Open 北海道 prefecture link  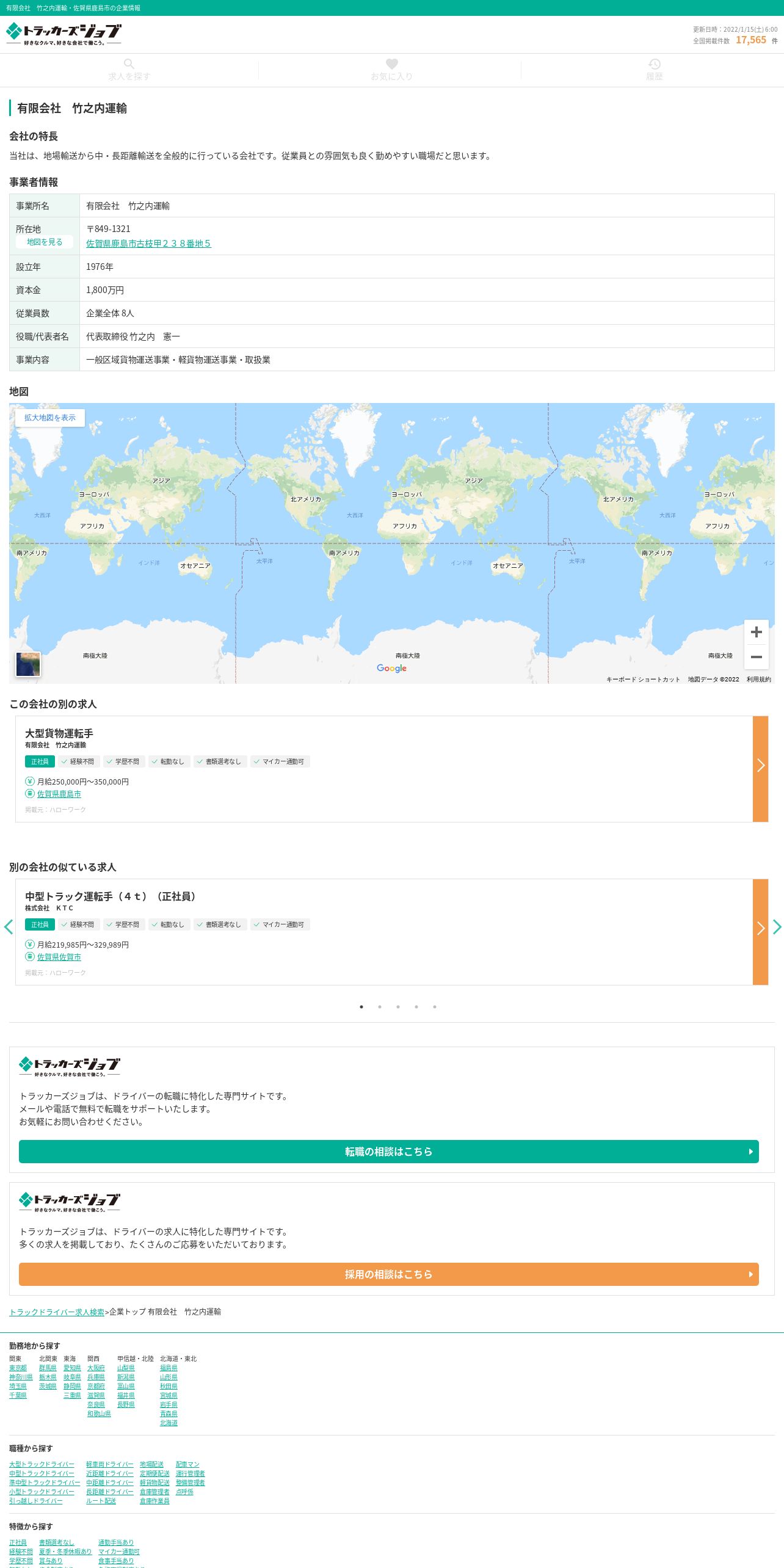(x=169, y=1423)
